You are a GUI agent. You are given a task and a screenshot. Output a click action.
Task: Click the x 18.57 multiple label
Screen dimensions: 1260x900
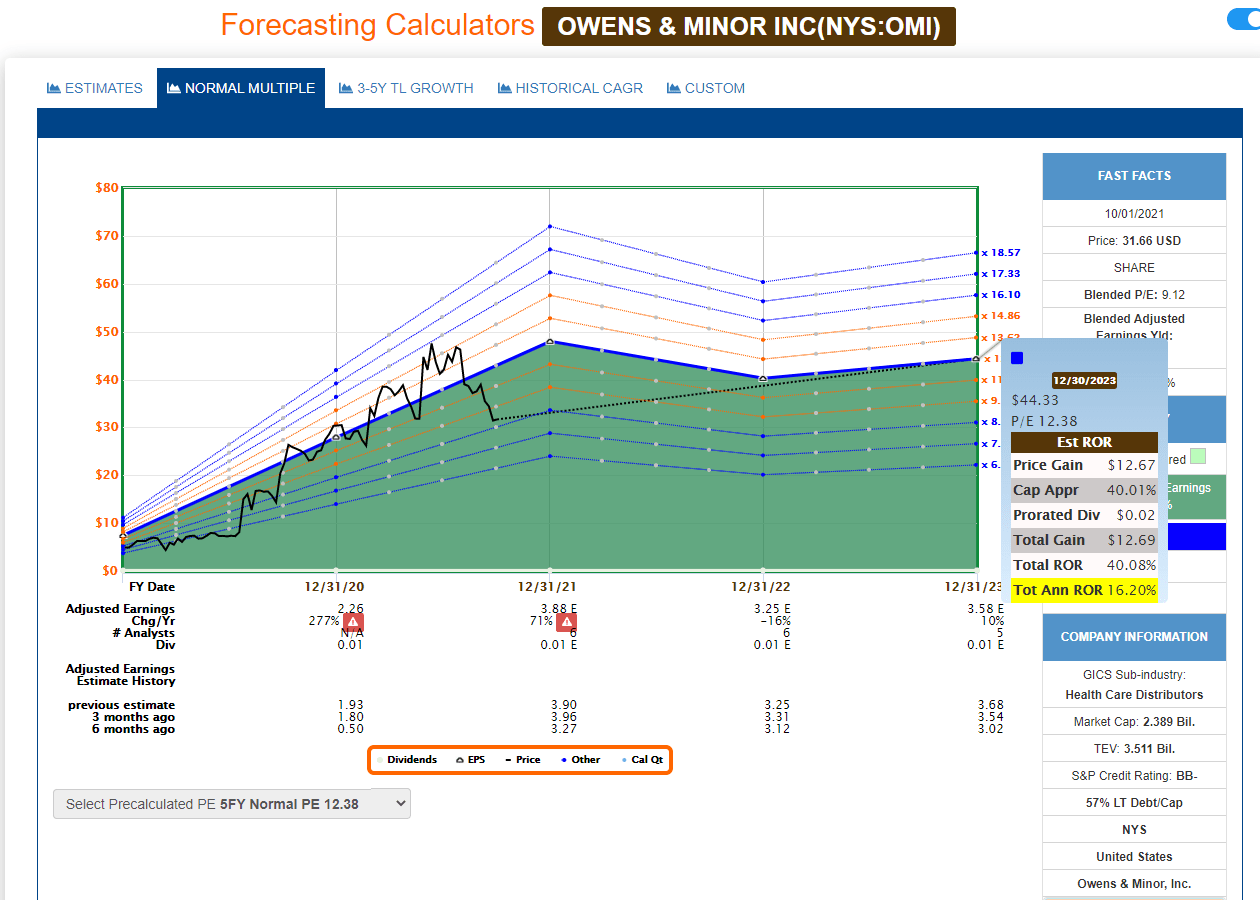click(x=1000, y=253)
